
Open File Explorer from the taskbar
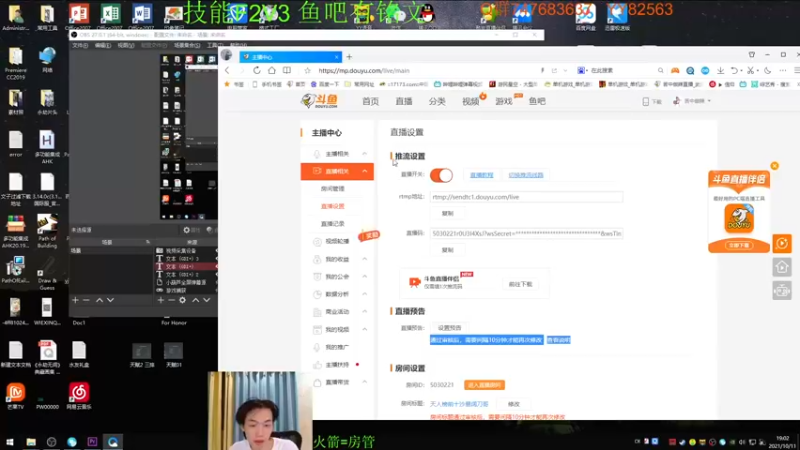pyautogui.click(x=31, y=442)
